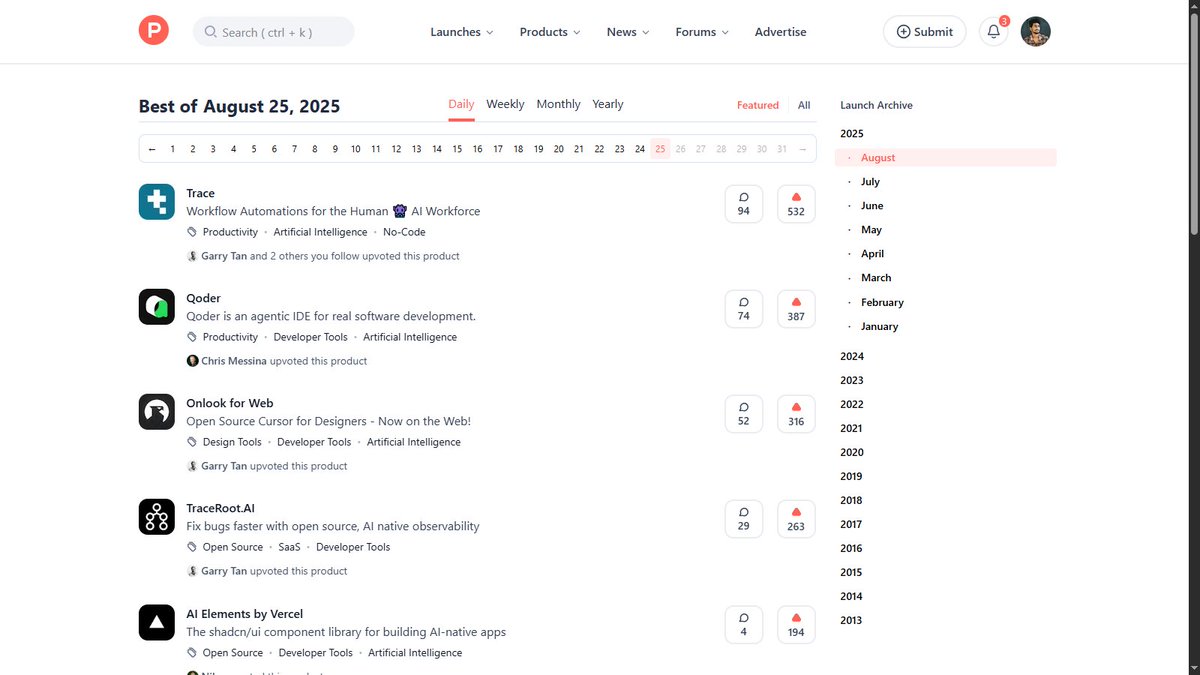Click the No-Code tag under Trace
Screen dimensions: 1200x675
coord(404,232)
